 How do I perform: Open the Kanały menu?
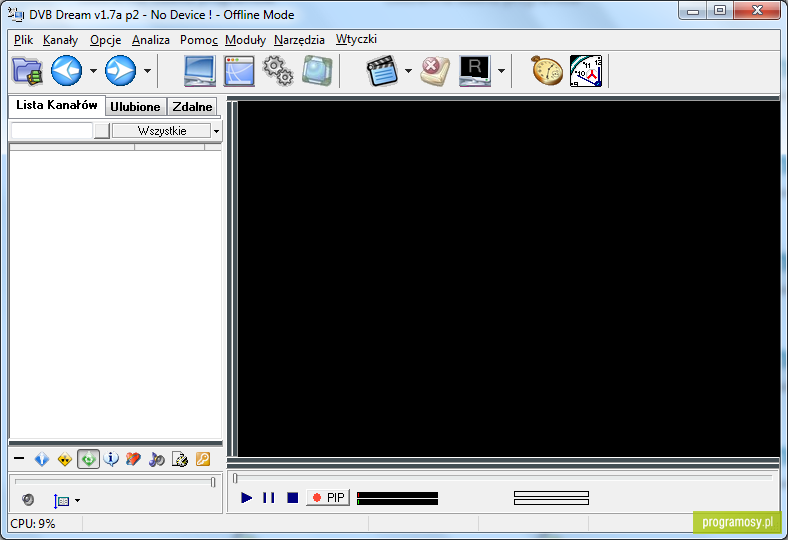[60, 40]
